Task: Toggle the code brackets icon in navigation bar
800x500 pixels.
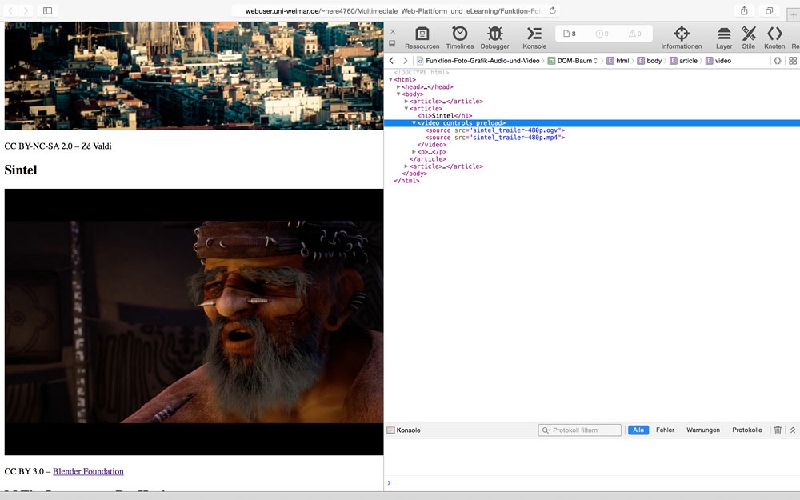Action: click(777, 61)
